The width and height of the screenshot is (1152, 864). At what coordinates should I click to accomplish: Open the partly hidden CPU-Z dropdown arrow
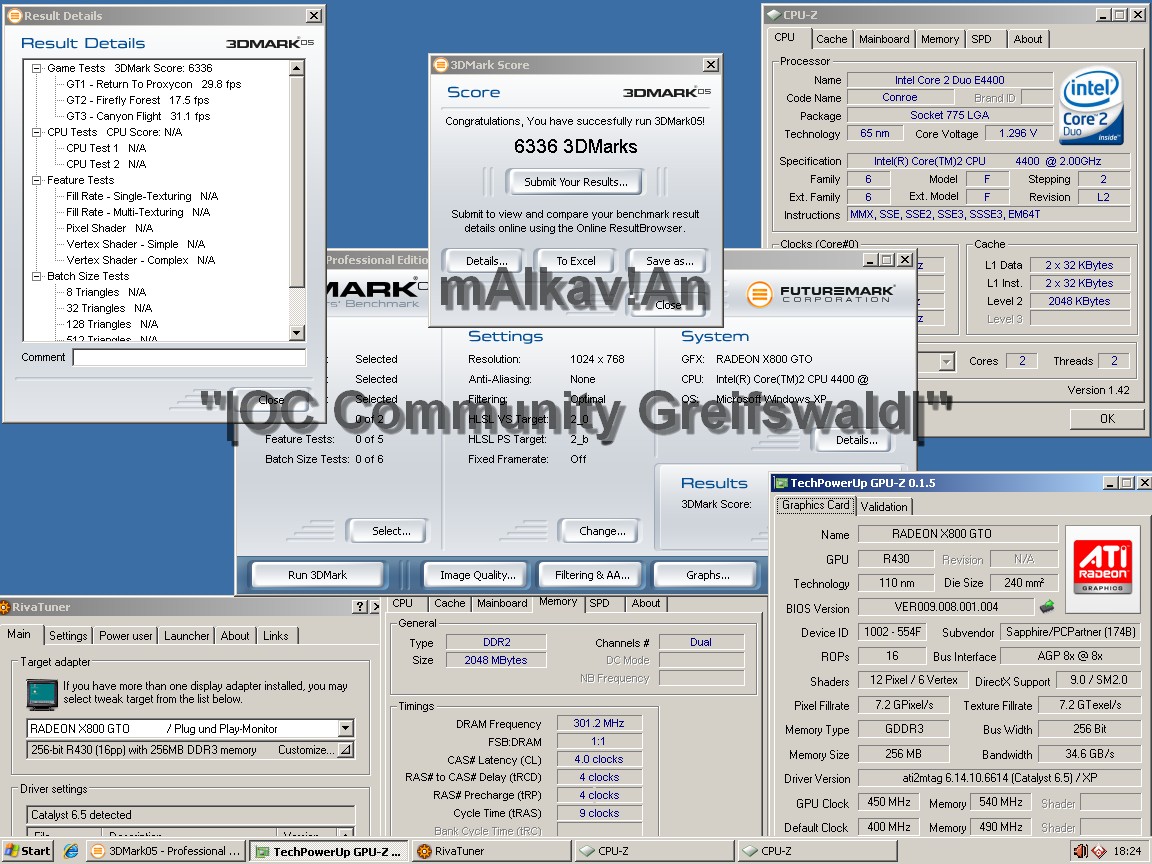pos(946,361)
